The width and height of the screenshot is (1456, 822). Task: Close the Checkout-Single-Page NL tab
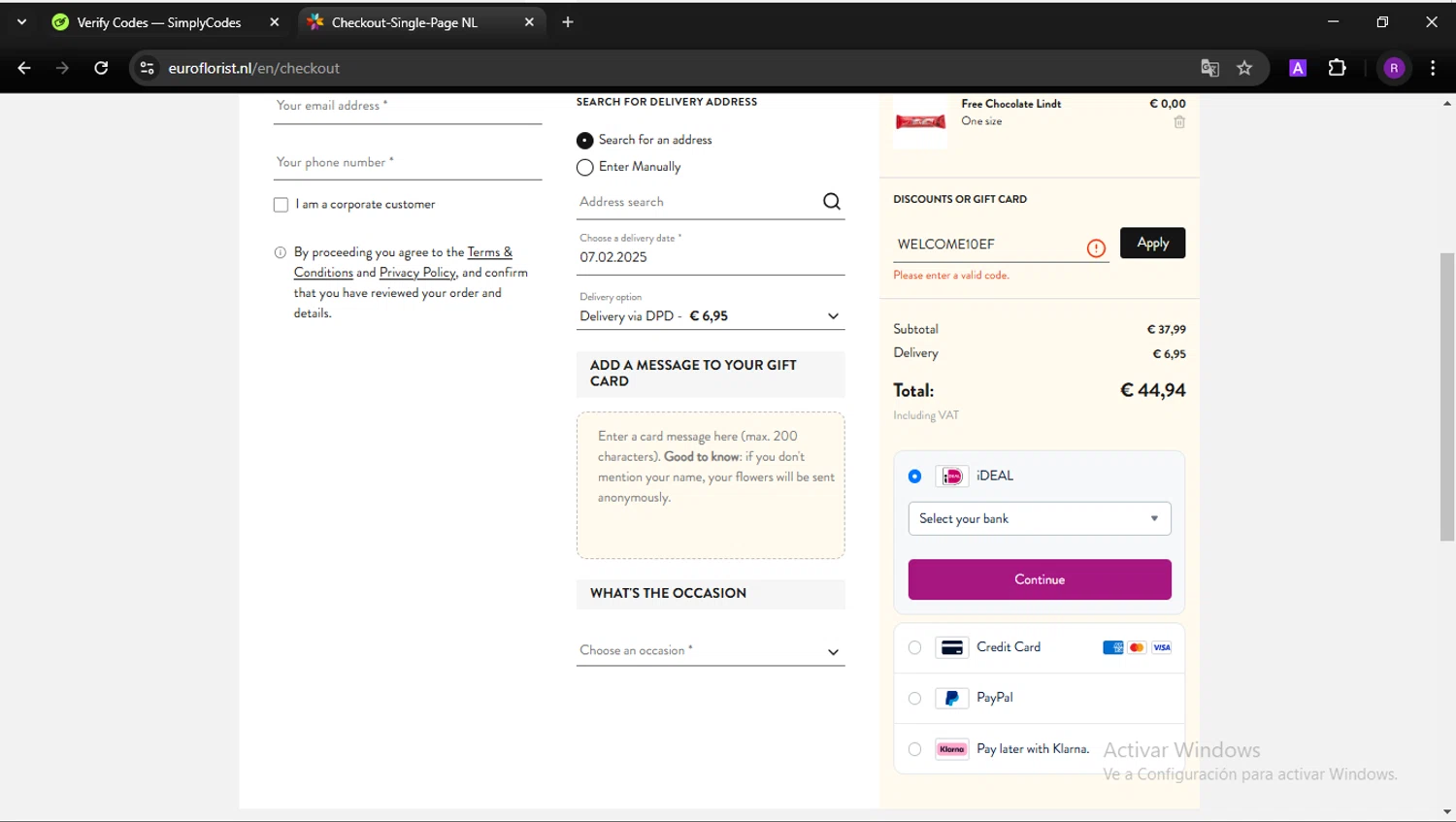529,22
